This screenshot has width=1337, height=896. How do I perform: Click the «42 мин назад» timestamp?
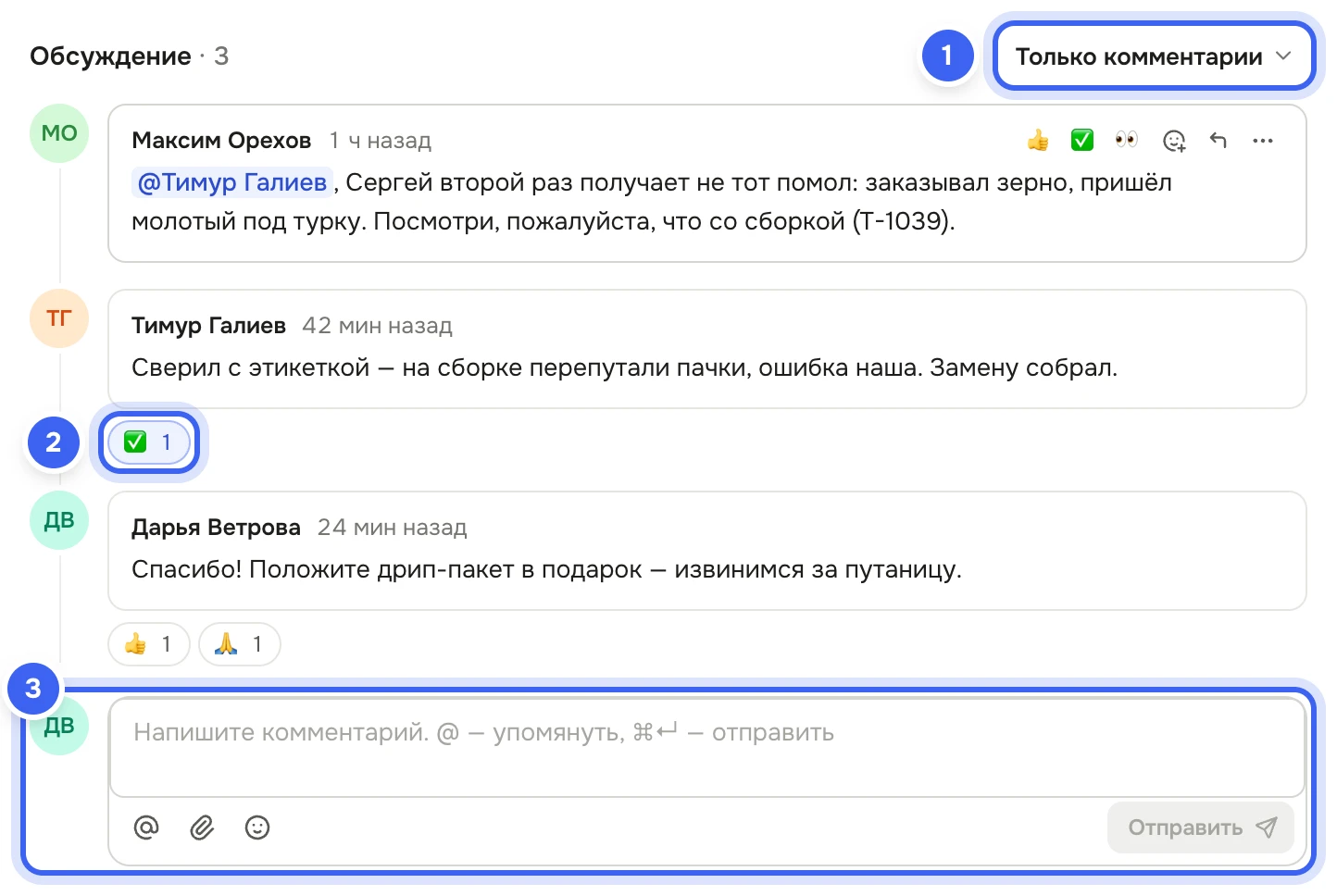(x=377, y=326)
